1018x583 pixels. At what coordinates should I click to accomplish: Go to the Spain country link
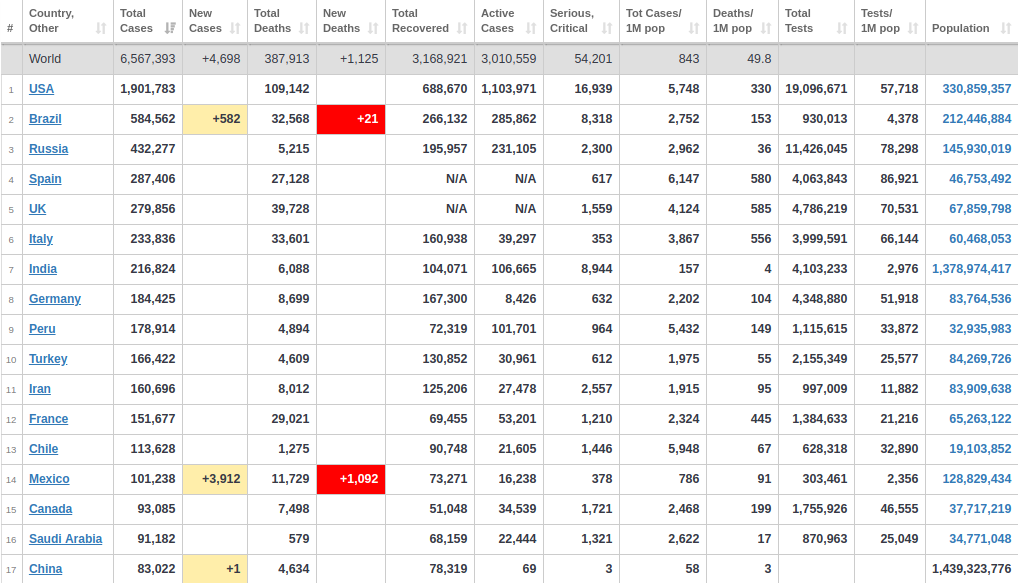click(45, 179)
